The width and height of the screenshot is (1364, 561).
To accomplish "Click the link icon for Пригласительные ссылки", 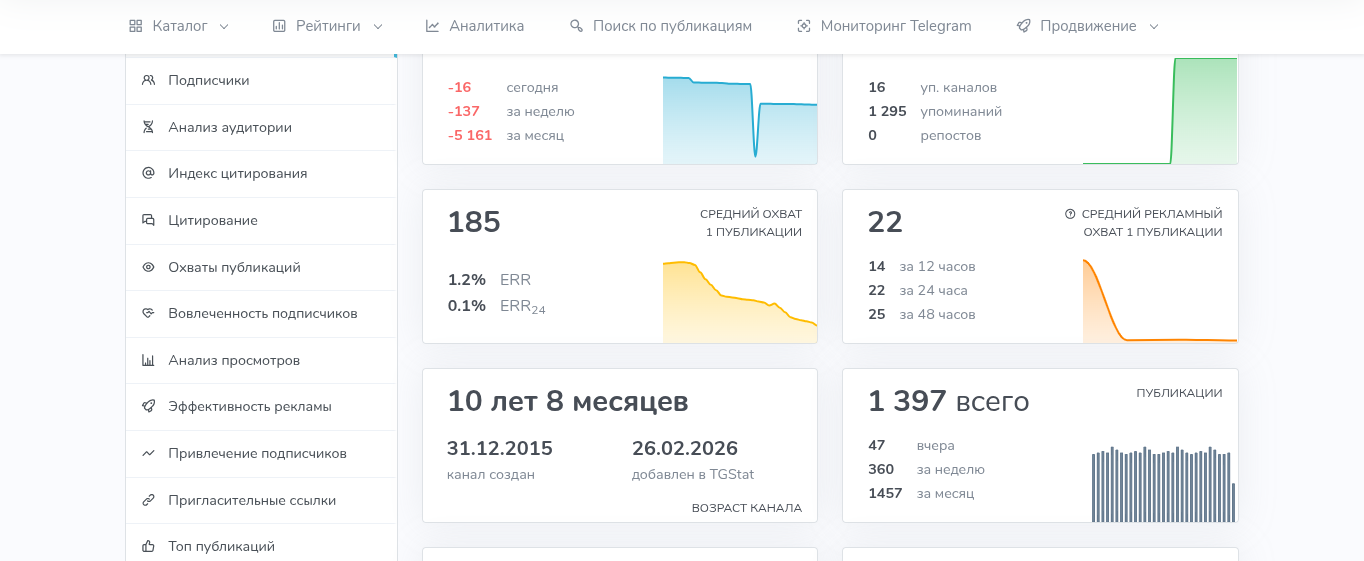I will [x=148, y=500].
